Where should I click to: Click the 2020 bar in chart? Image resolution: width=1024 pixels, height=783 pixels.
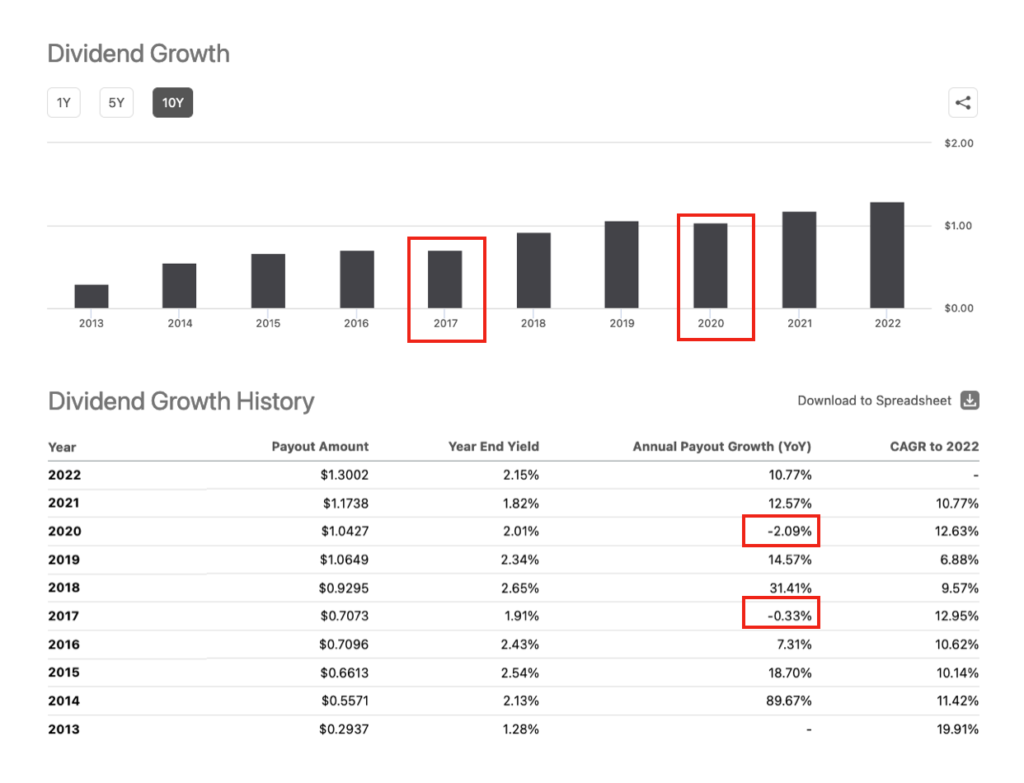pos(711,265)
